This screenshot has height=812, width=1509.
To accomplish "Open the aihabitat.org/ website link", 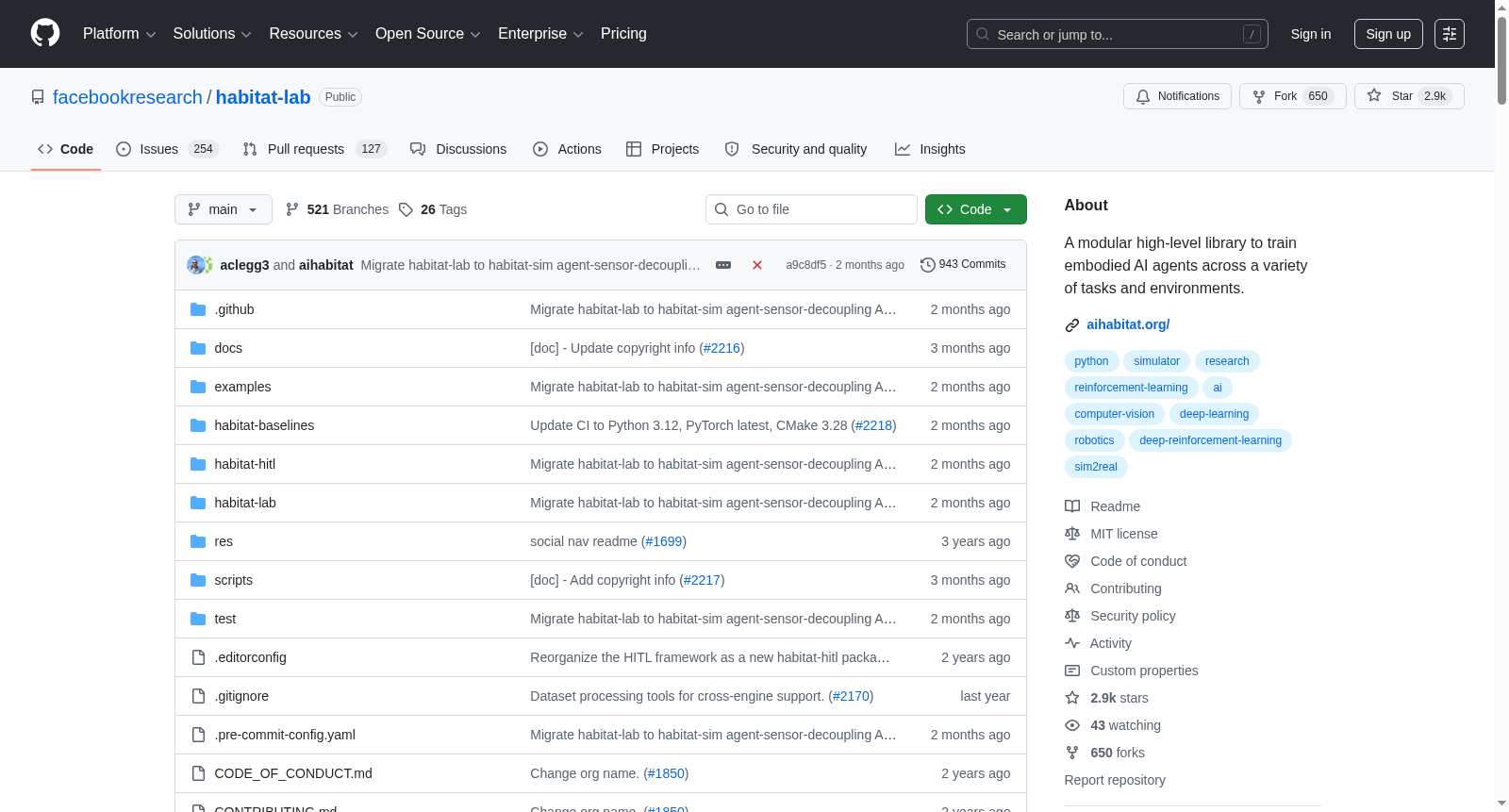I will (1128, 324).
